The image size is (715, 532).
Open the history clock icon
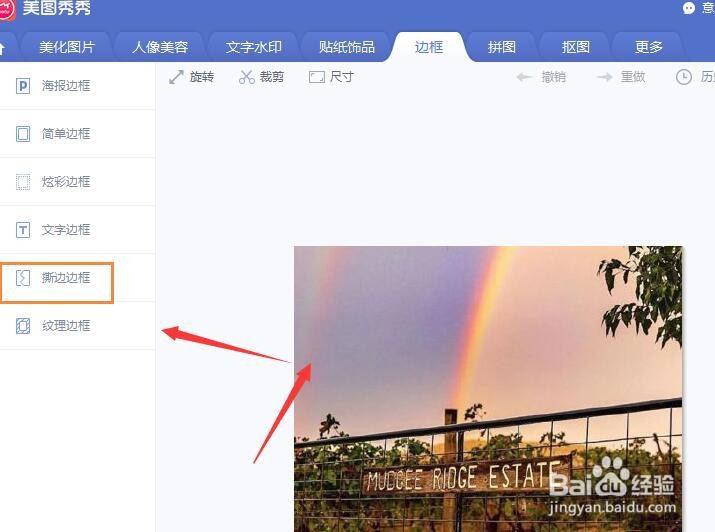(x=684, y=77)
